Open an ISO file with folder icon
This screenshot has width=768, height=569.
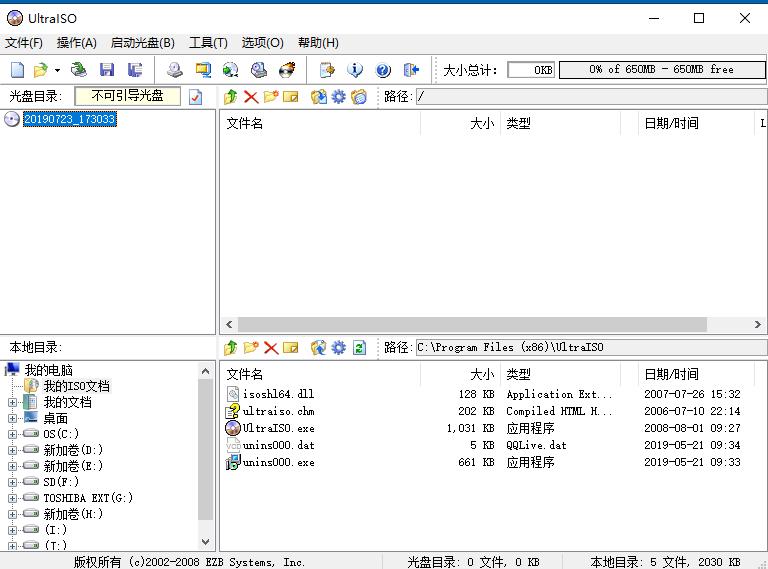point(41,70)
